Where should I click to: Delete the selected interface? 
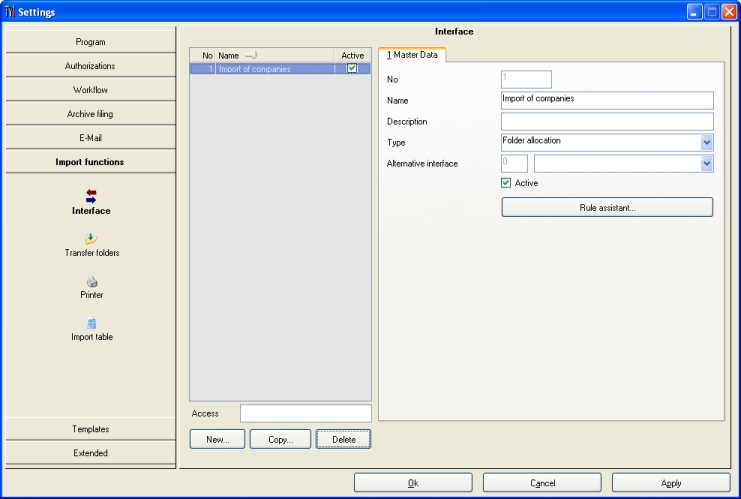coord(344,439)
